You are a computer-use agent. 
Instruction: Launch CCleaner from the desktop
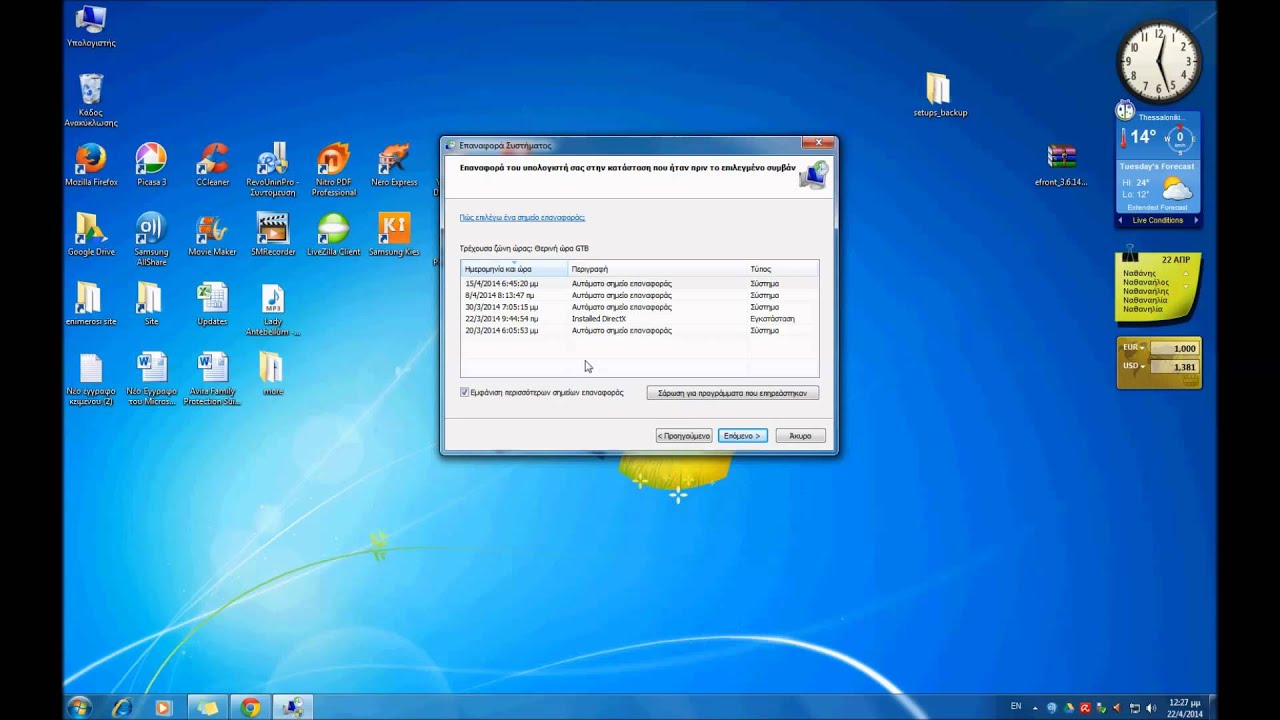[212, 165]
